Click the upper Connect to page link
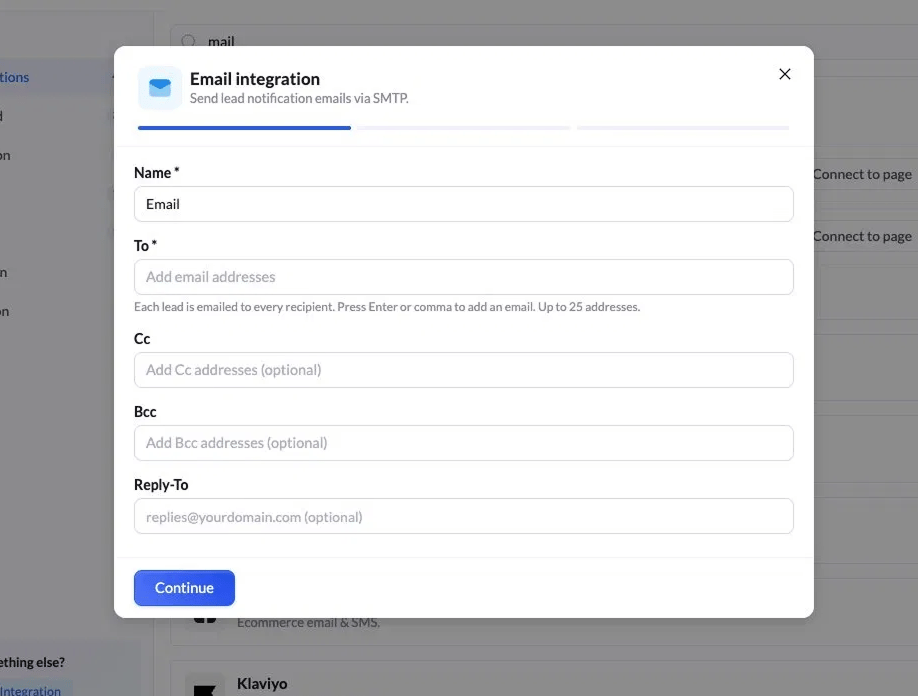This screenshot has width=918, height=696. click(862, 174)
